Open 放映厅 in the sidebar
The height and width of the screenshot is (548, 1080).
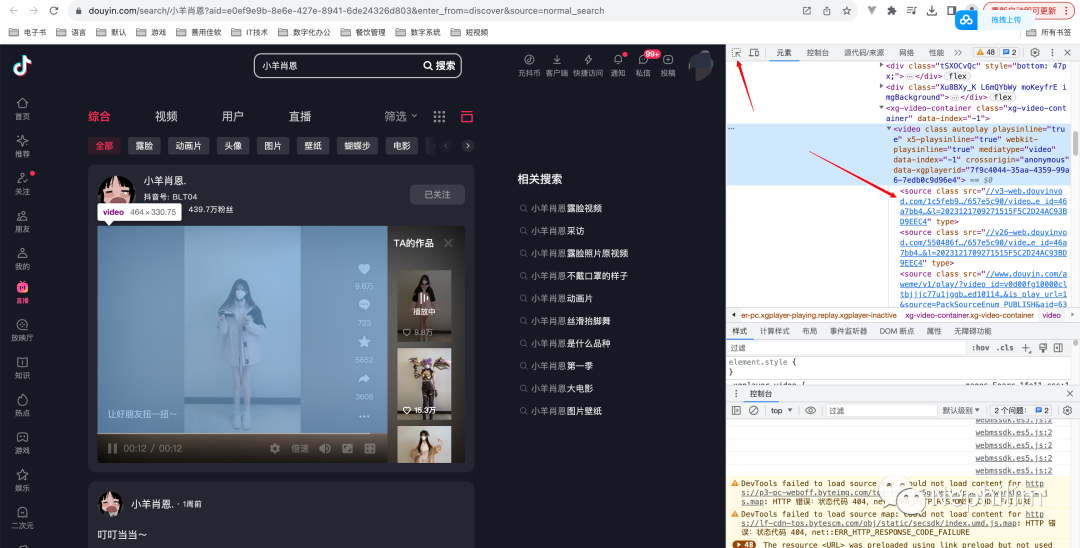(23, 330)
